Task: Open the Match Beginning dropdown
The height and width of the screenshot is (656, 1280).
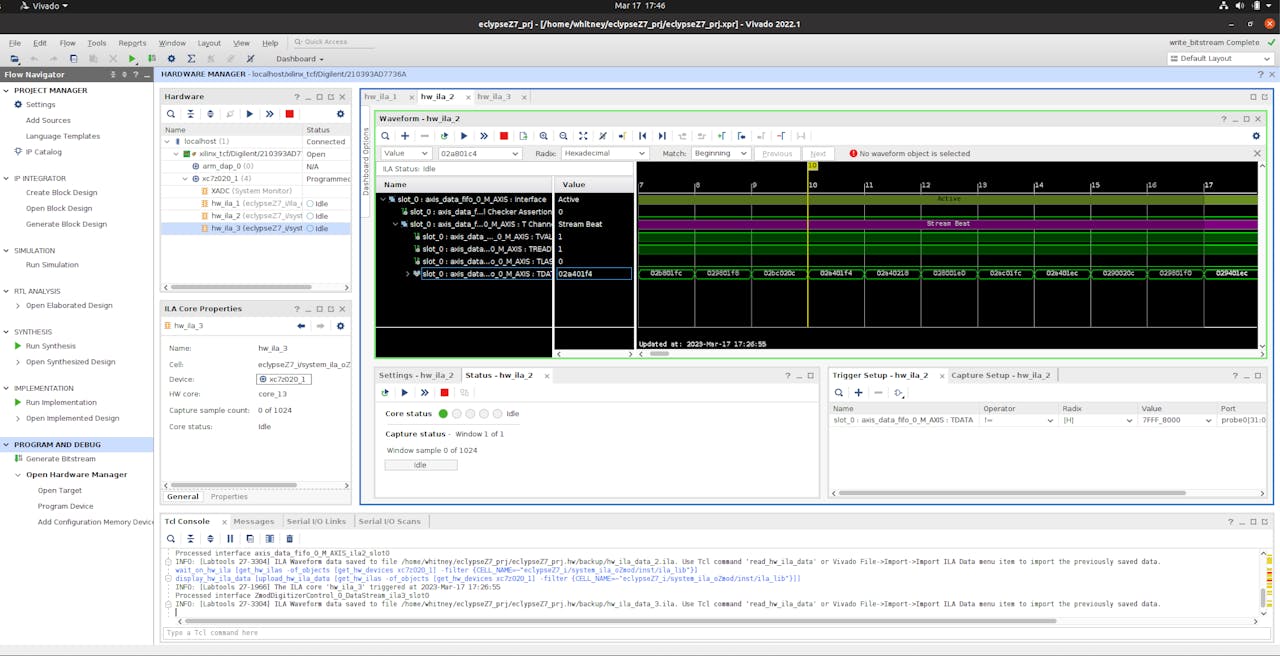Action: coord(720,154)
